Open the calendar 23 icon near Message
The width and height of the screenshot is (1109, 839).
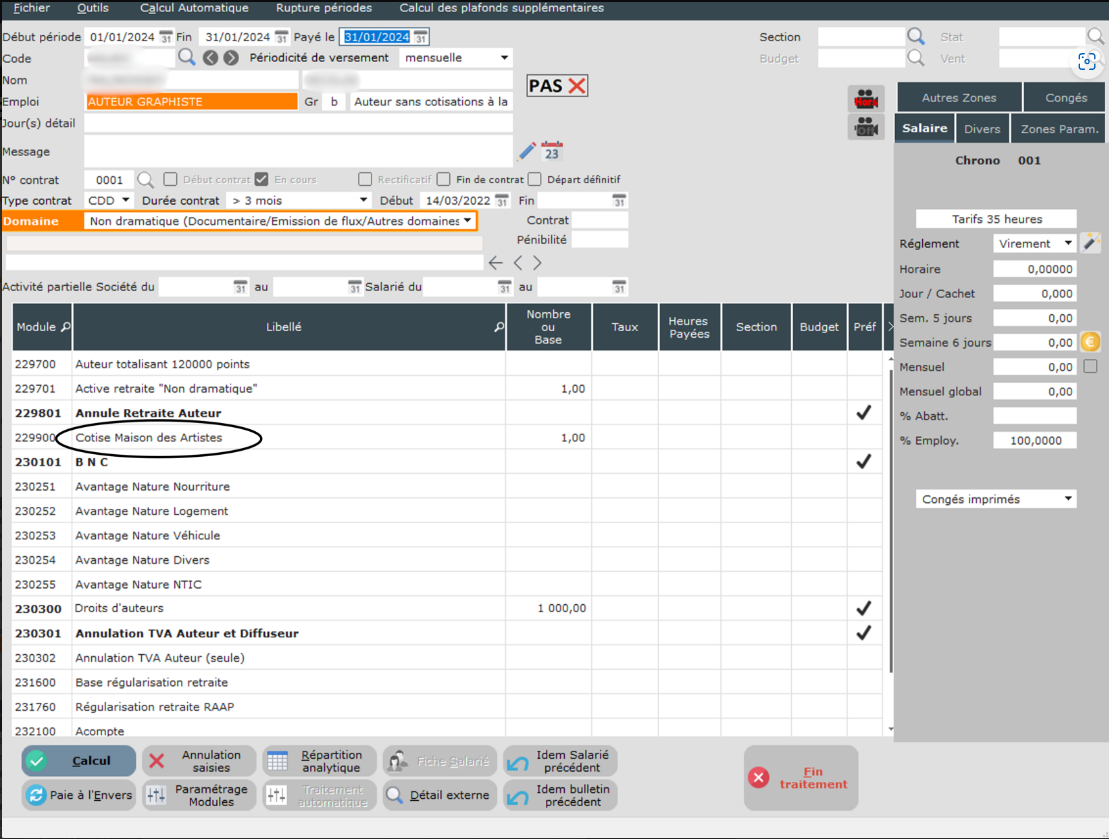(552, 152)
